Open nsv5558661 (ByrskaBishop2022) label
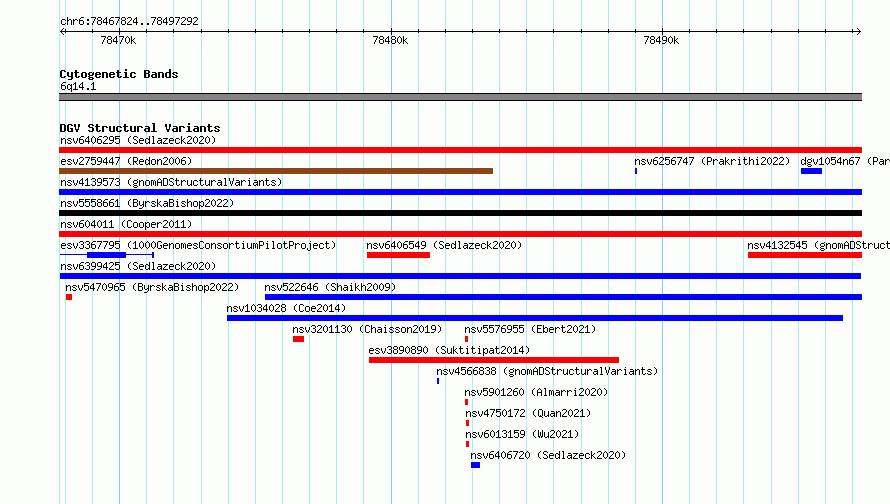 (x=147, y=203)
